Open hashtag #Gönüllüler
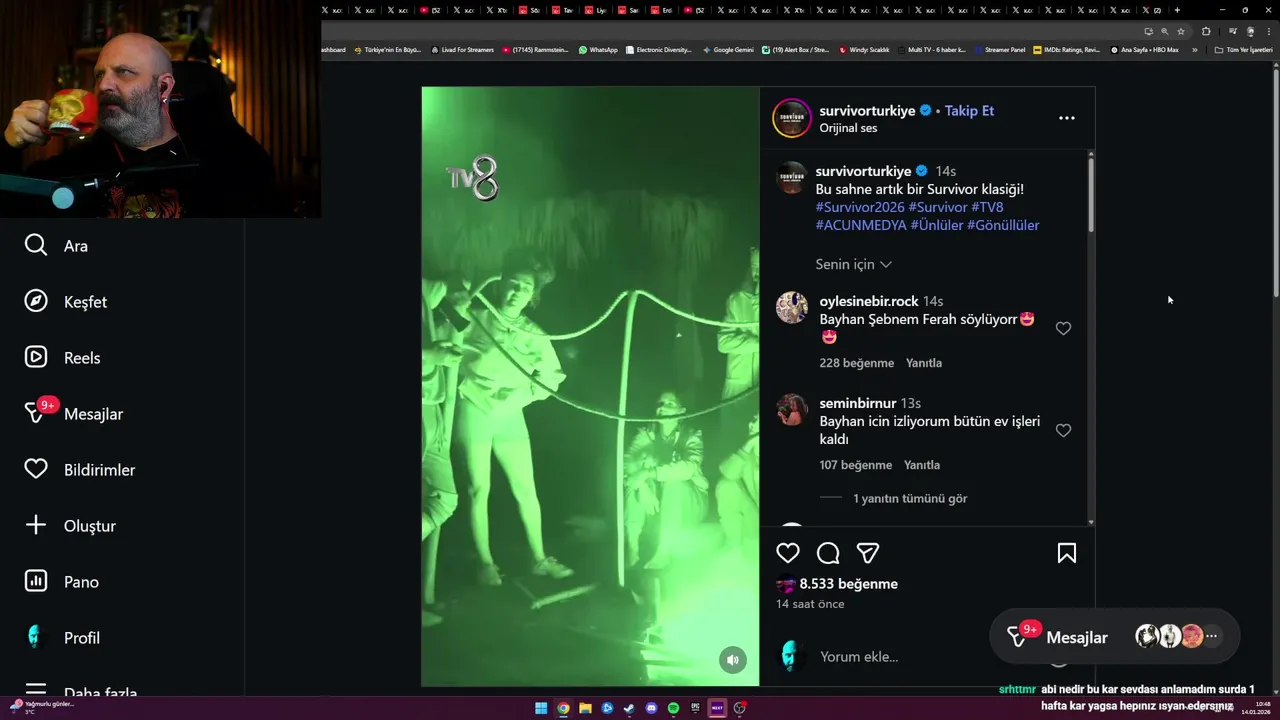The height and width of the screenshot is (720, 1280). pos(1003,225)
